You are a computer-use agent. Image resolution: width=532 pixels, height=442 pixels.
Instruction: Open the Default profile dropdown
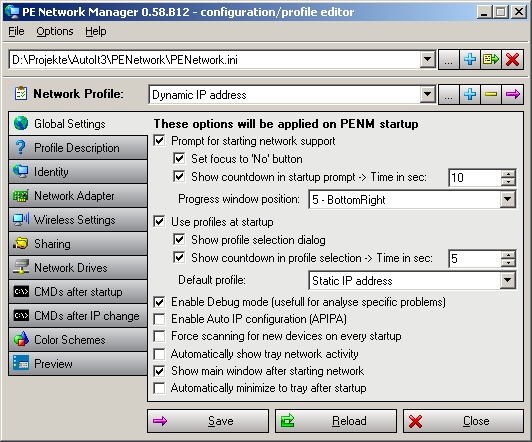[508, 280]
